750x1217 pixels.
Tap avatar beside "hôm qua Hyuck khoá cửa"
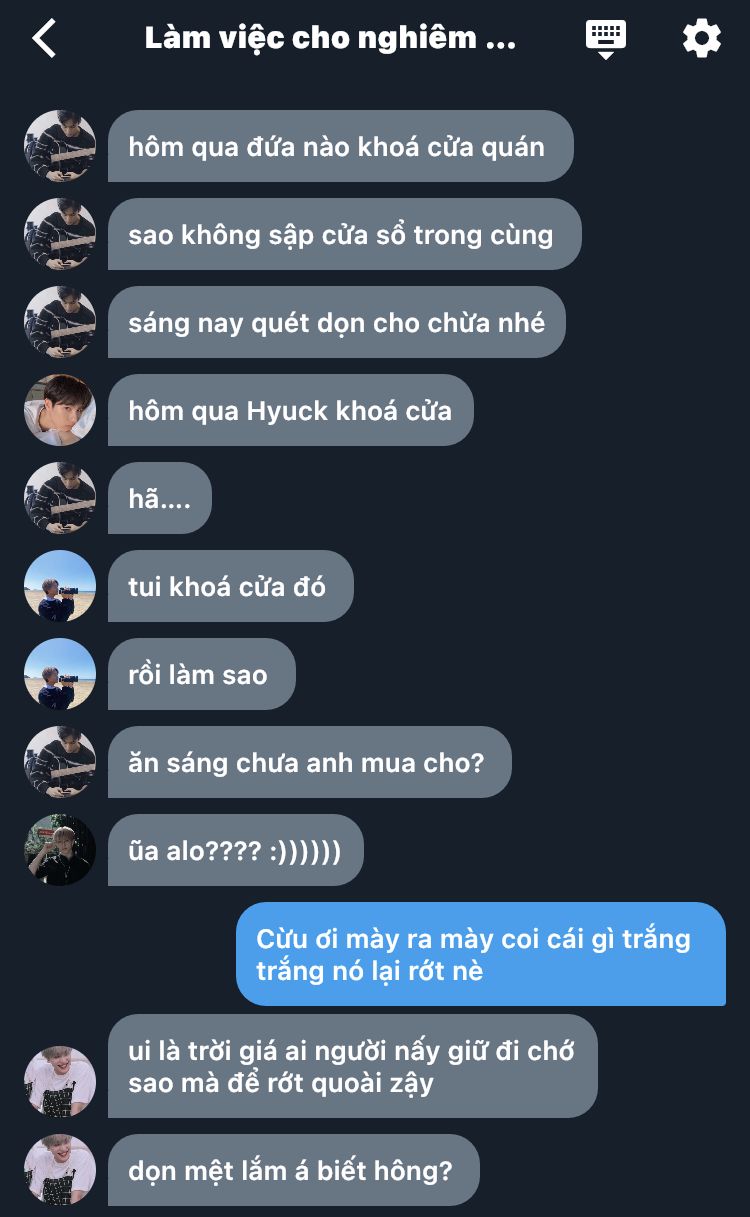[x=60, y=410]
